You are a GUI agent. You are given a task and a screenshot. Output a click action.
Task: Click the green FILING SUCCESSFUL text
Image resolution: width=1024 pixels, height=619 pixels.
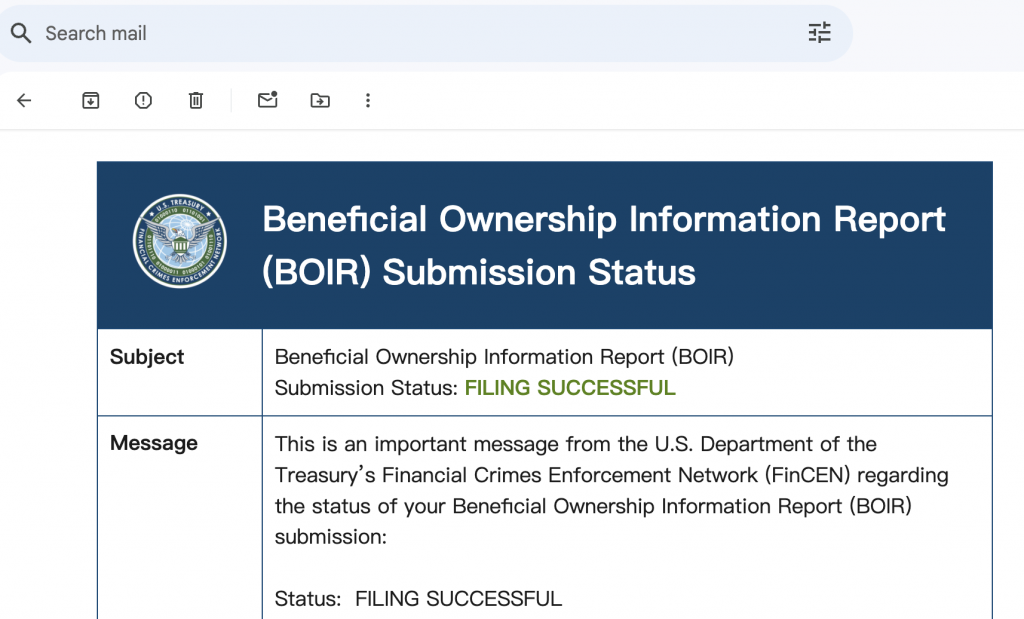(x=570, y=388)
